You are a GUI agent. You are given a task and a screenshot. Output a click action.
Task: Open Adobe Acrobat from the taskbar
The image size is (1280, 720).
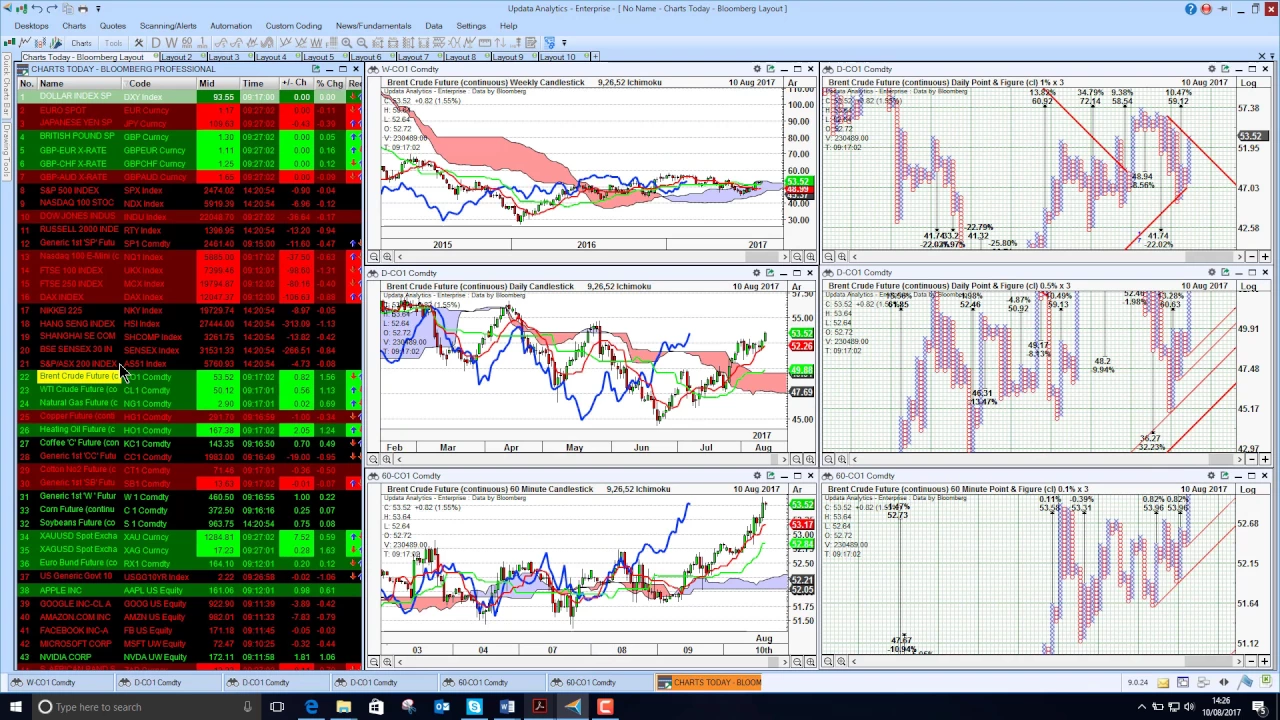click(540, 707)
